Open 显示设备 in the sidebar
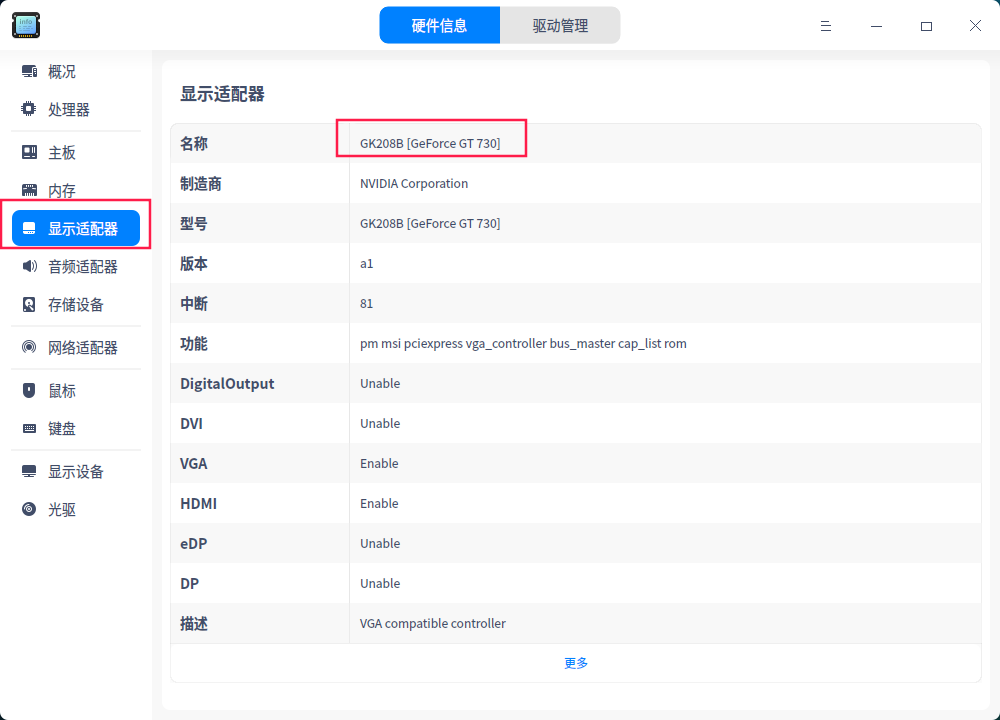 pyautogui.click(x=76, y=471)
